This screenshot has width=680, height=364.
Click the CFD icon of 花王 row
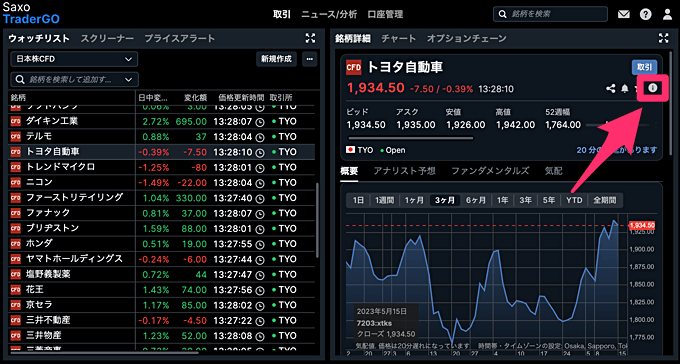[x=16, y=290]
